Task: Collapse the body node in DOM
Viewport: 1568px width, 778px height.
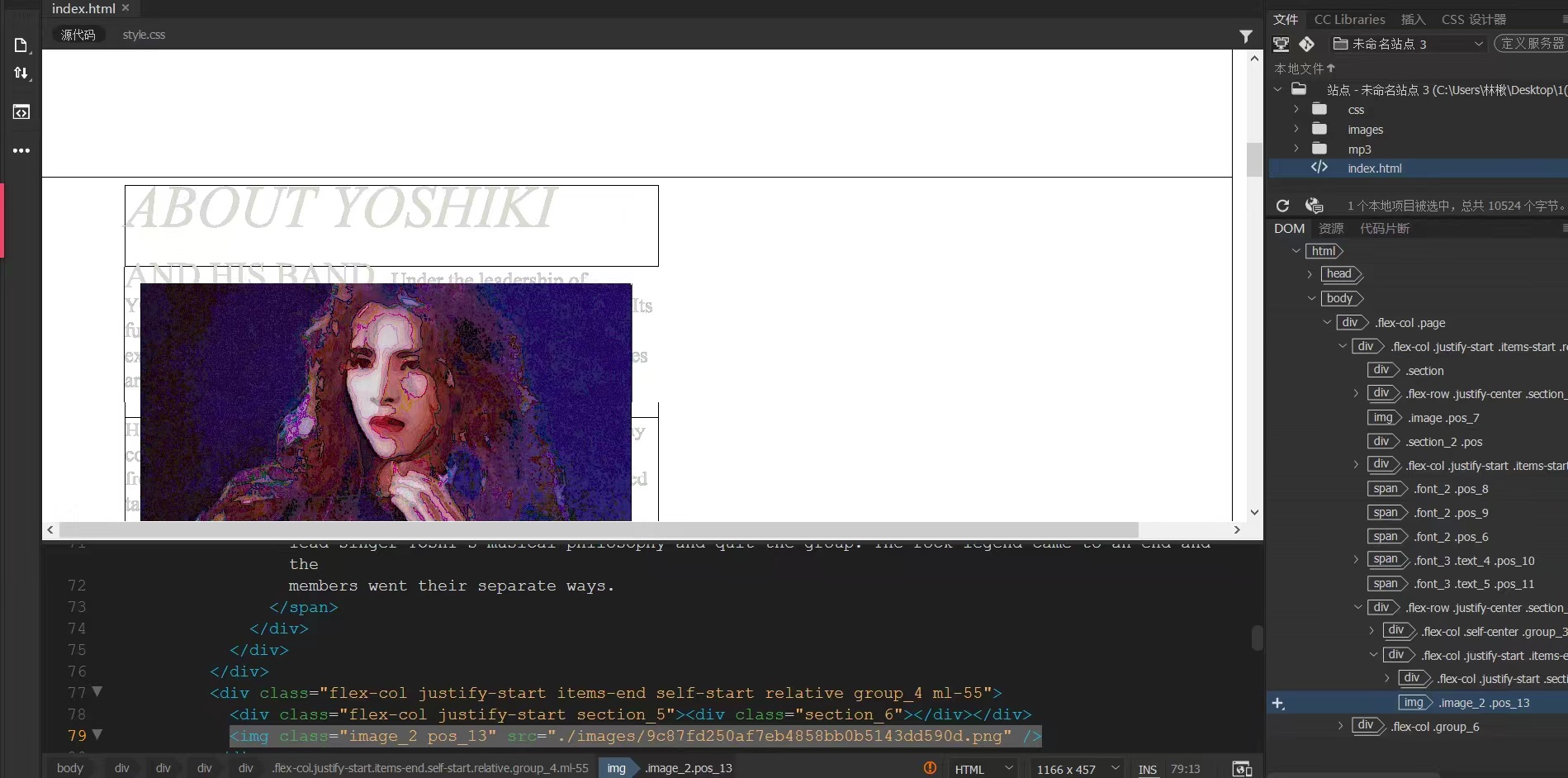Action: coord(1311,298)
